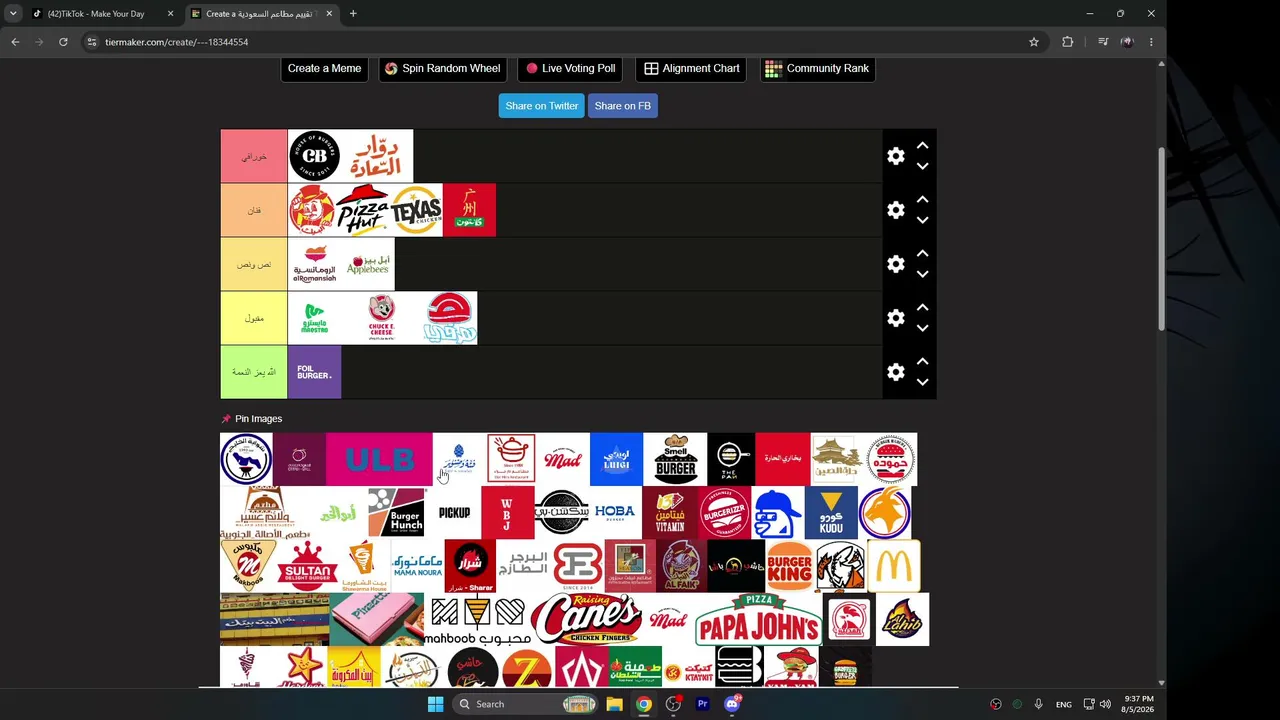Open a new browser tab
This screenshot has width=1280, height=720.
pos(353,14)
